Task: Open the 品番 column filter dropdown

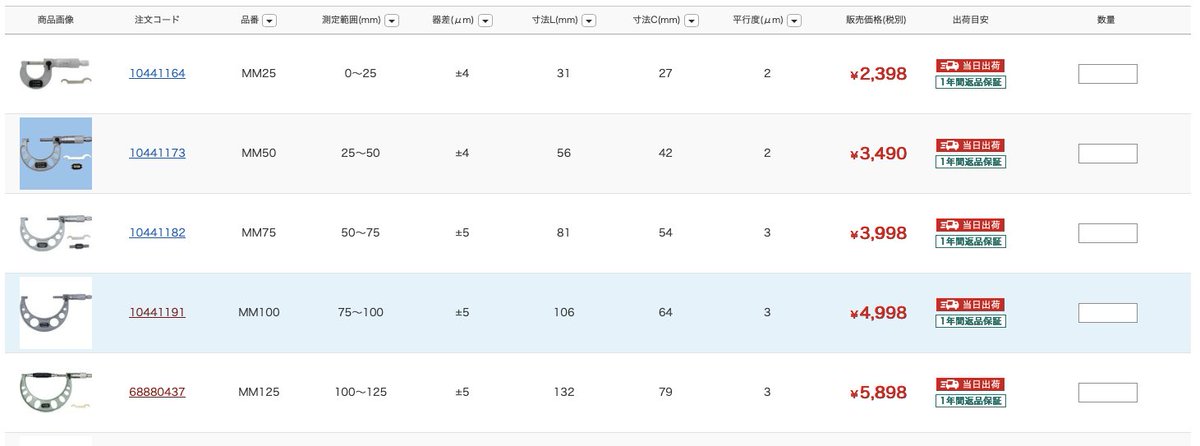Action: point(270,20)
